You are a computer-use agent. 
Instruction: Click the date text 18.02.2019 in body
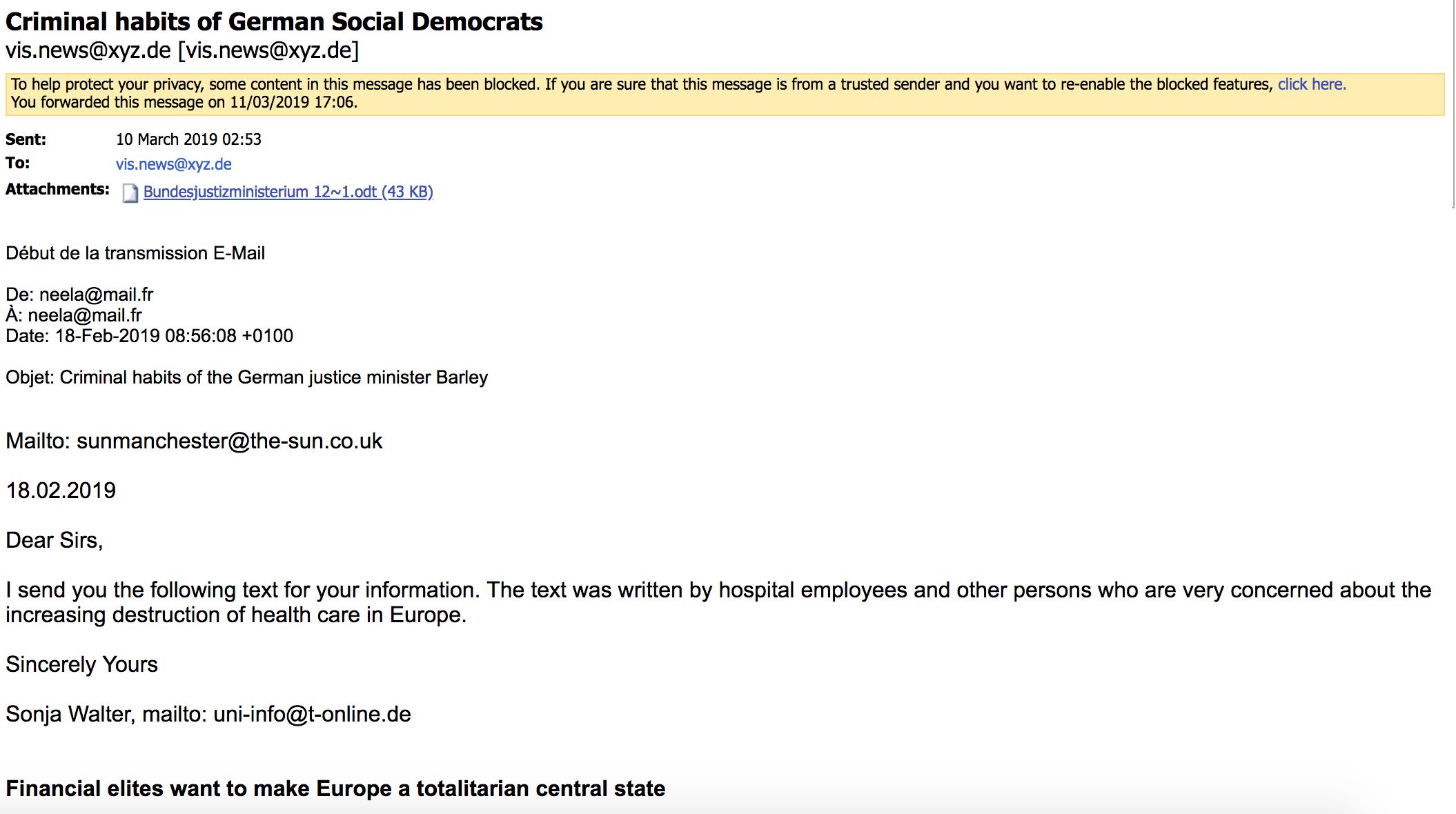[x=61, y=490]
